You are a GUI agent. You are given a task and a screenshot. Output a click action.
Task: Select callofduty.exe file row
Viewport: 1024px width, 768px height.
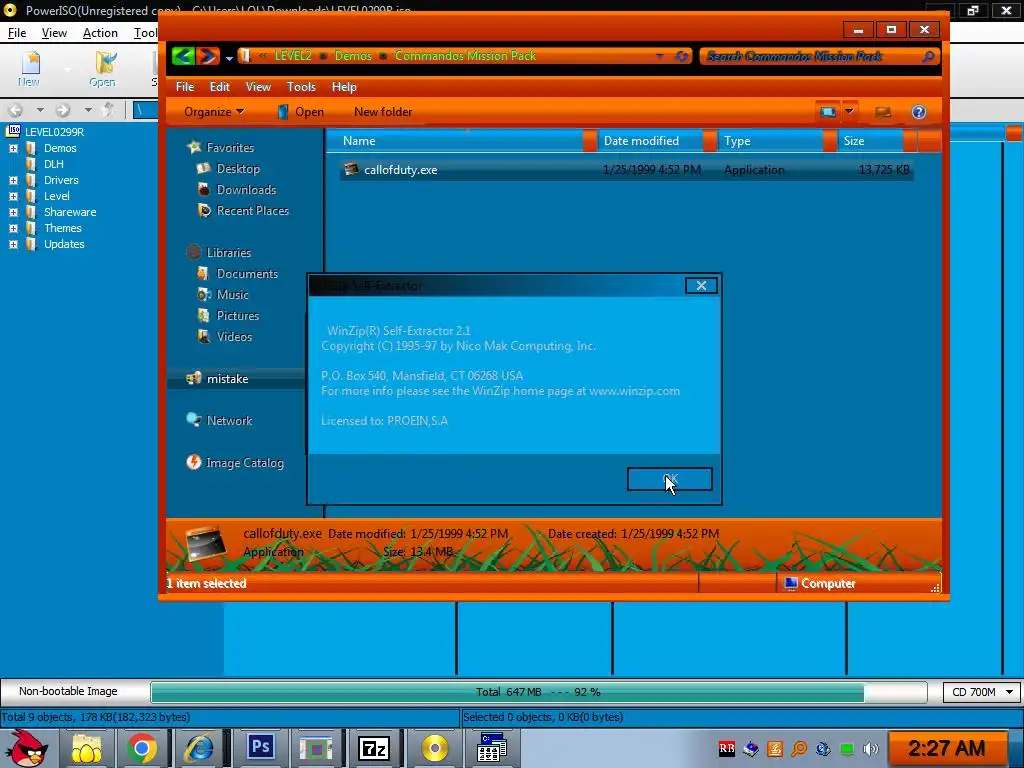pyautogui.click(x=626, y=170)
